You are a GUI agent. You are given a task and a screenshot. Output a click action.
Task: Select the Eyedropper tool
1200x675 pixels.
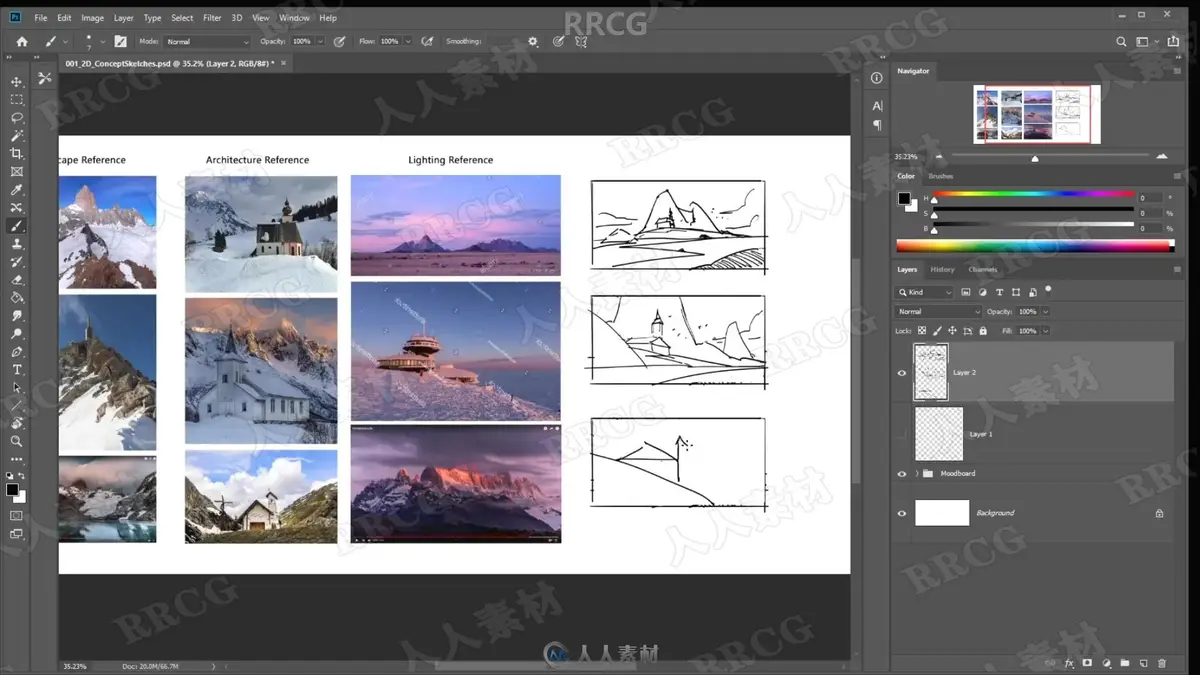pos(16,190)
